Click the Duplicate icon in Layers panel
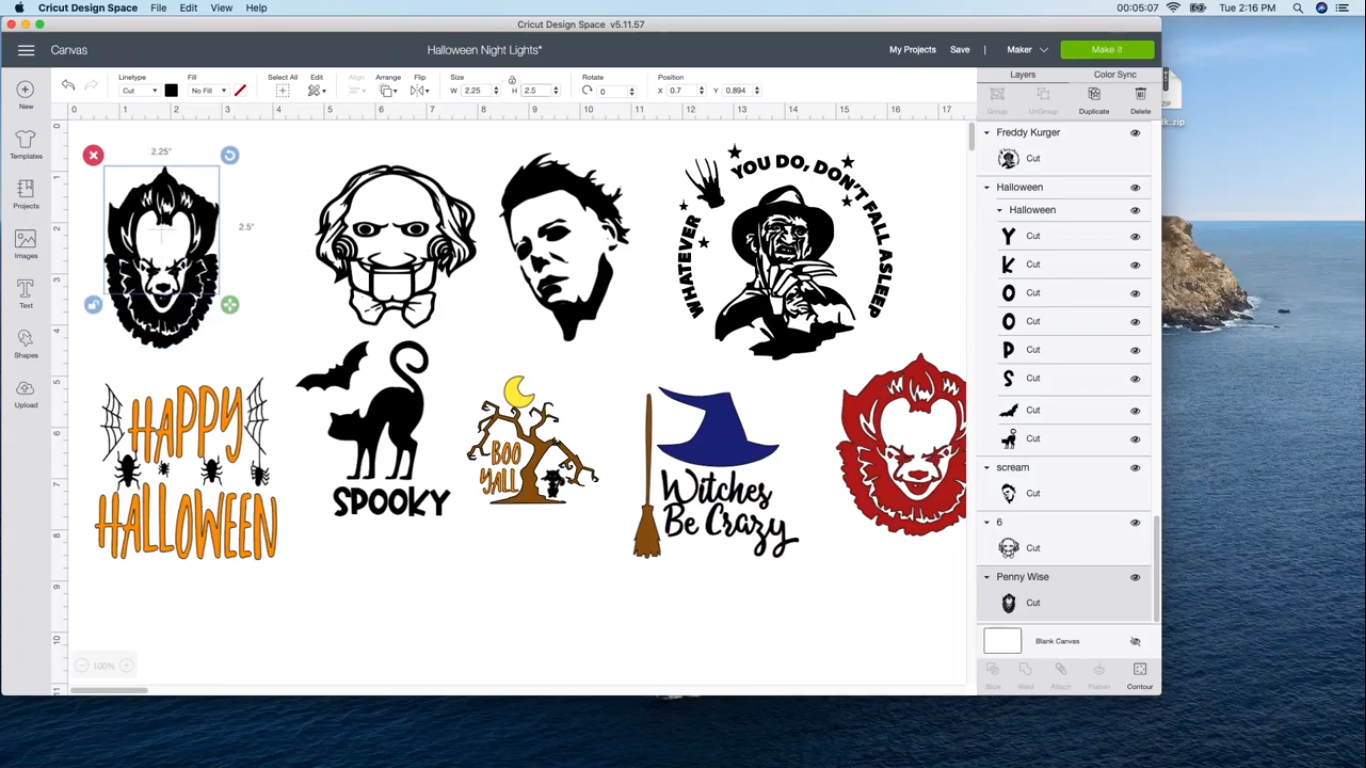This screenshot has height=768, width=1366. click(x=1093, y=95)
